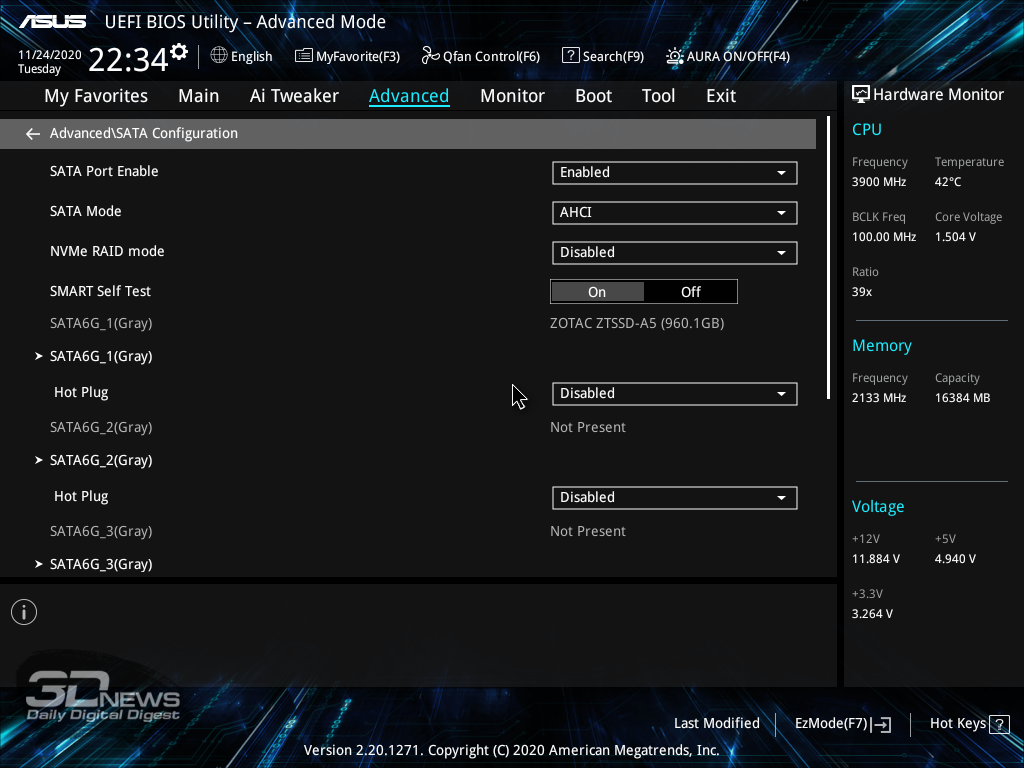Toggle AURA ON/OFF(F4)
Screen dimensions: 1024x768
pyautogui.click(x=728, y=56)
